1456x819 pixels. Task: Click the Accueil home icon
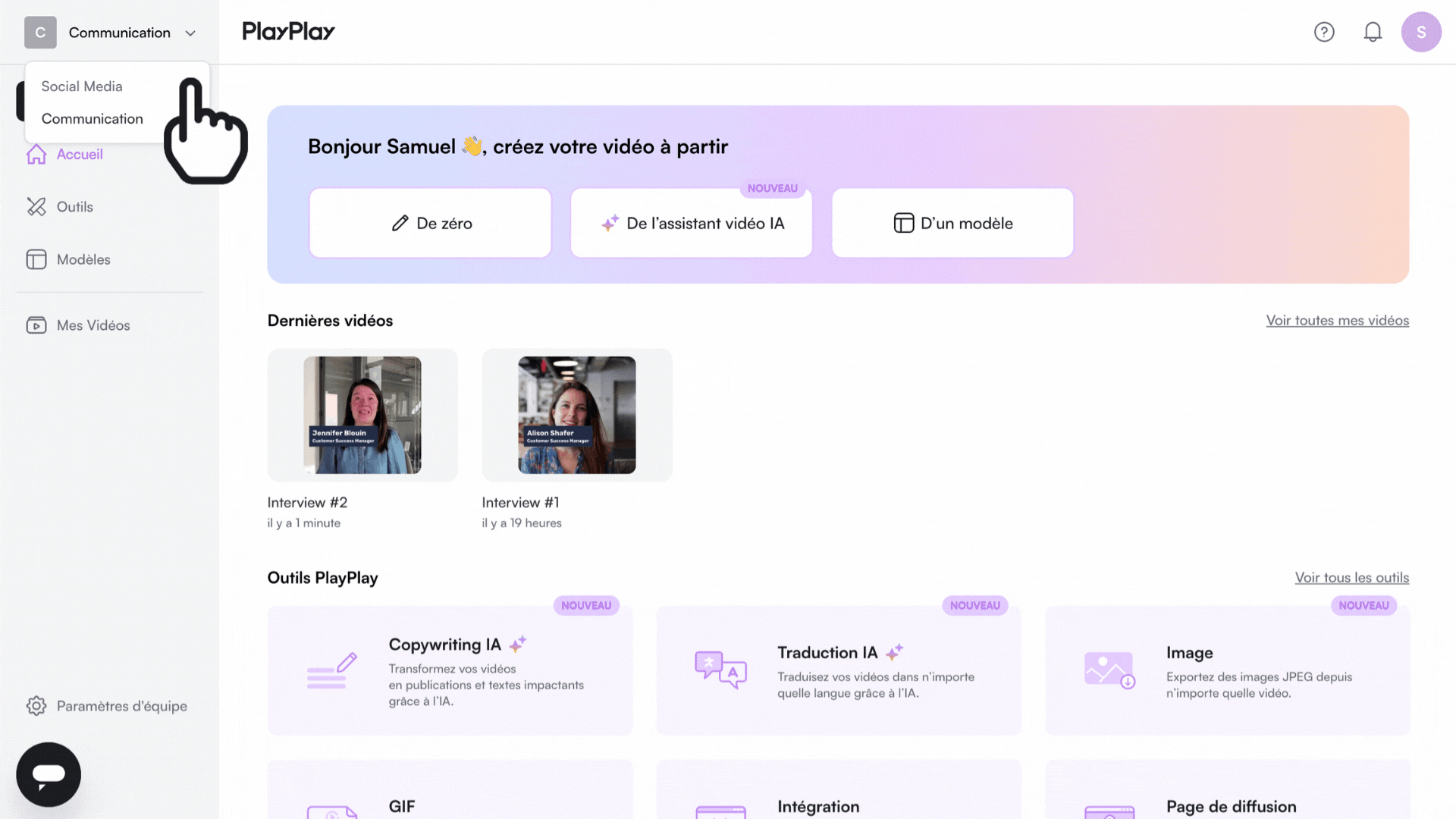[x=36, y=155]
